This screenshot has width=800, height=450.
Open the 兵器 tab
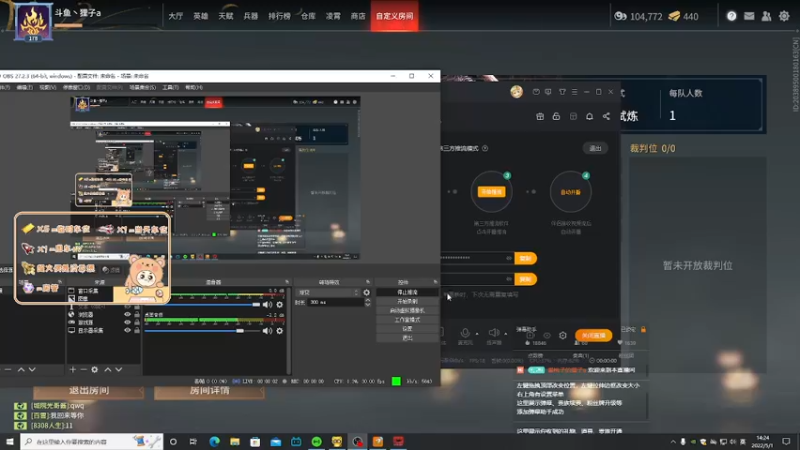[251, 16]
